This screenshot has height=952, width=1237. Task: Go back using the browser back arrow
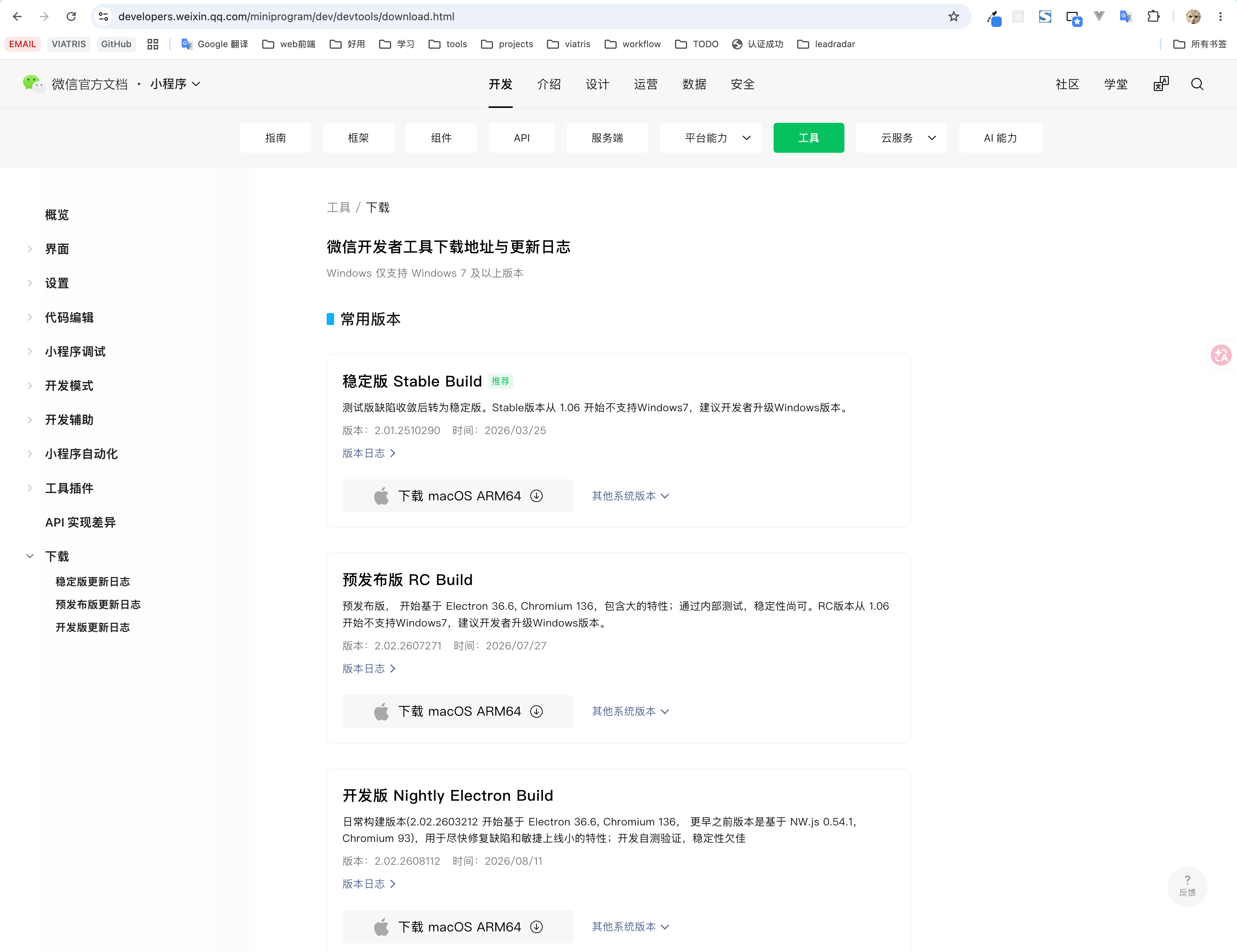pyautogui.click(x=18, y=16)
